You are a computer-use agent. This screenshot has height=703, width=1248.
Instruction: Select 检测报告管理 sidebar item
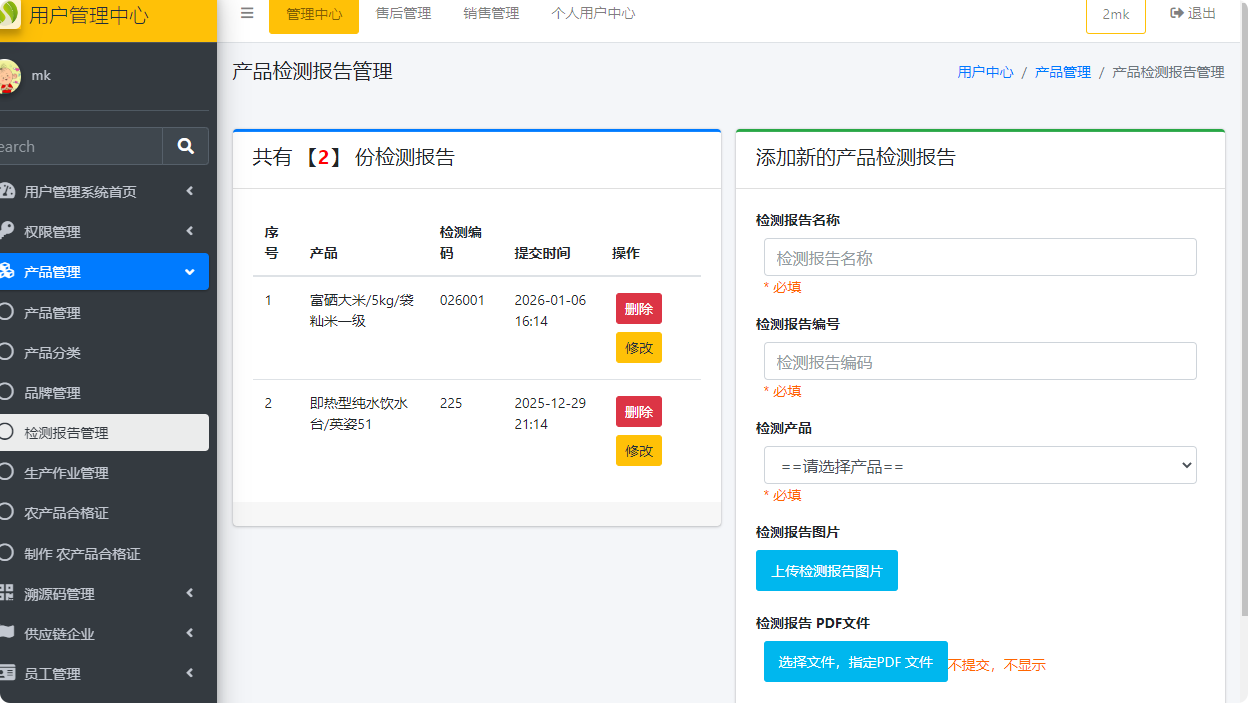(x=104, y=432)
